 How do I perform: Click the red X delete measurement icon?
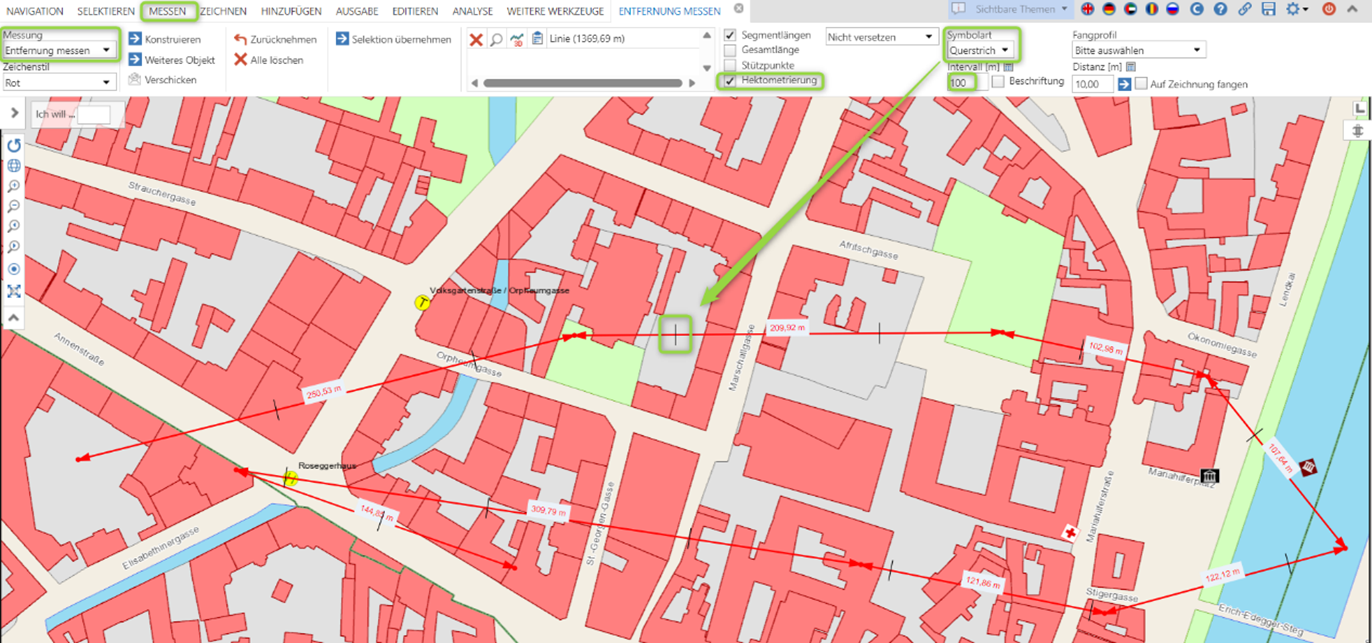coord(476,40)
